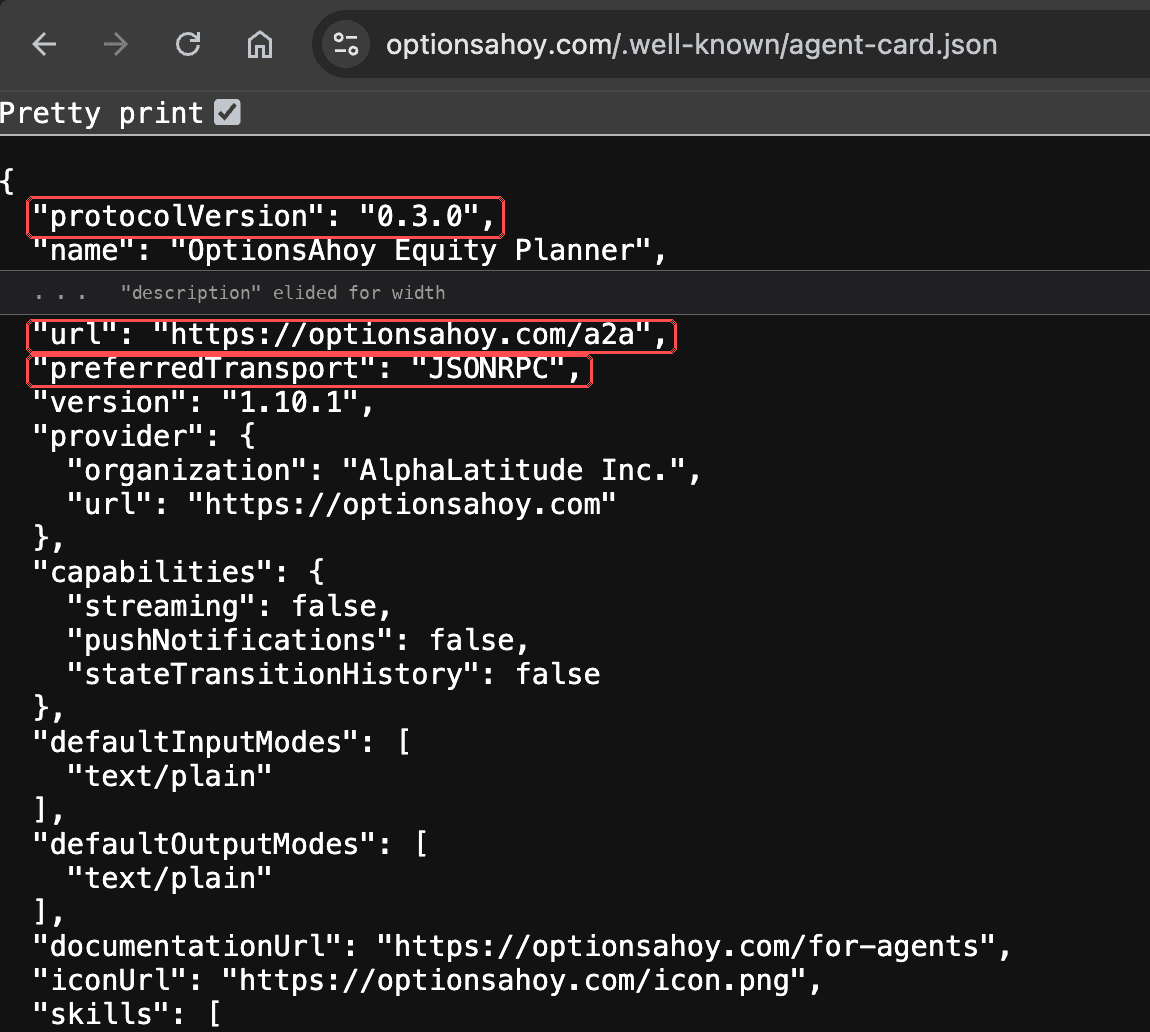This screenshot has height=1032, width=1150.
Task: Select the "streaming": false line
Action: pyautogui.click(x=229, y=607)
